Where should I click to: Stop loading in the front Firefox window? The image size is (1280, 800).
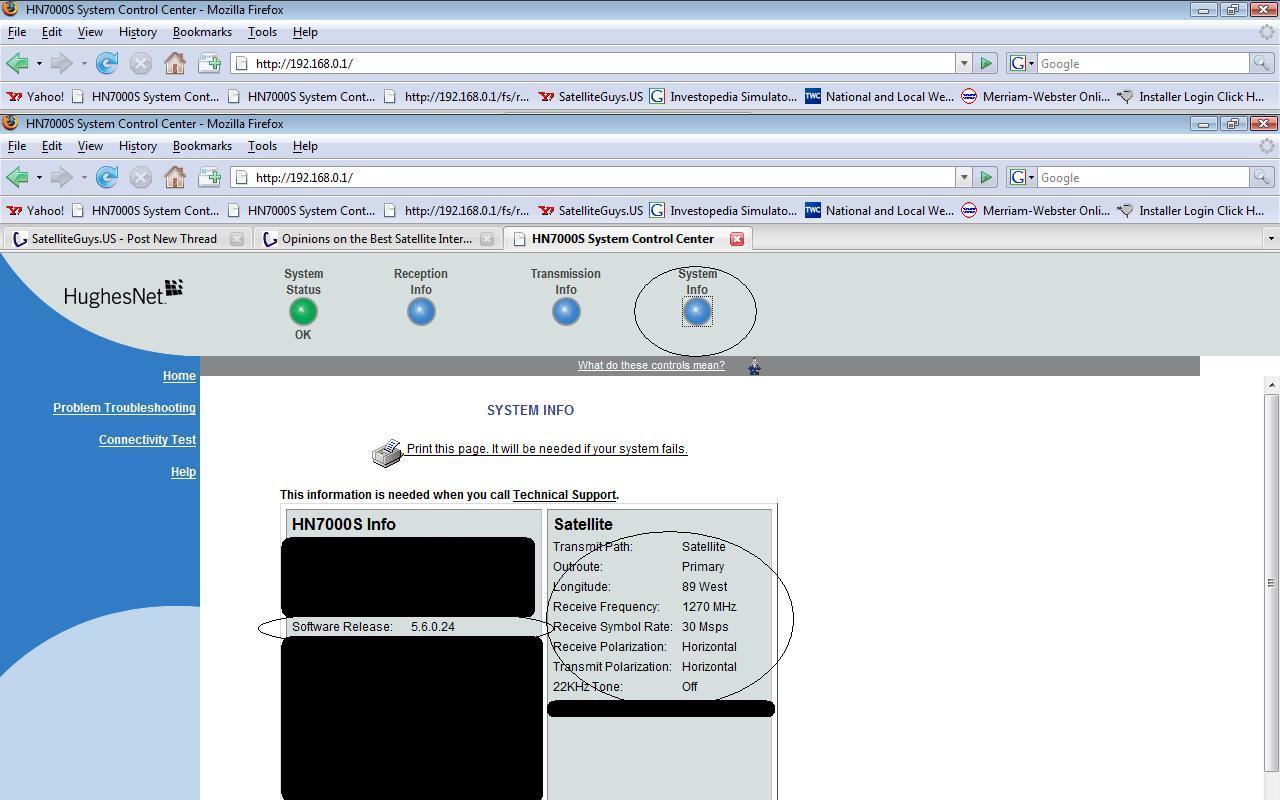pos(141,177)
